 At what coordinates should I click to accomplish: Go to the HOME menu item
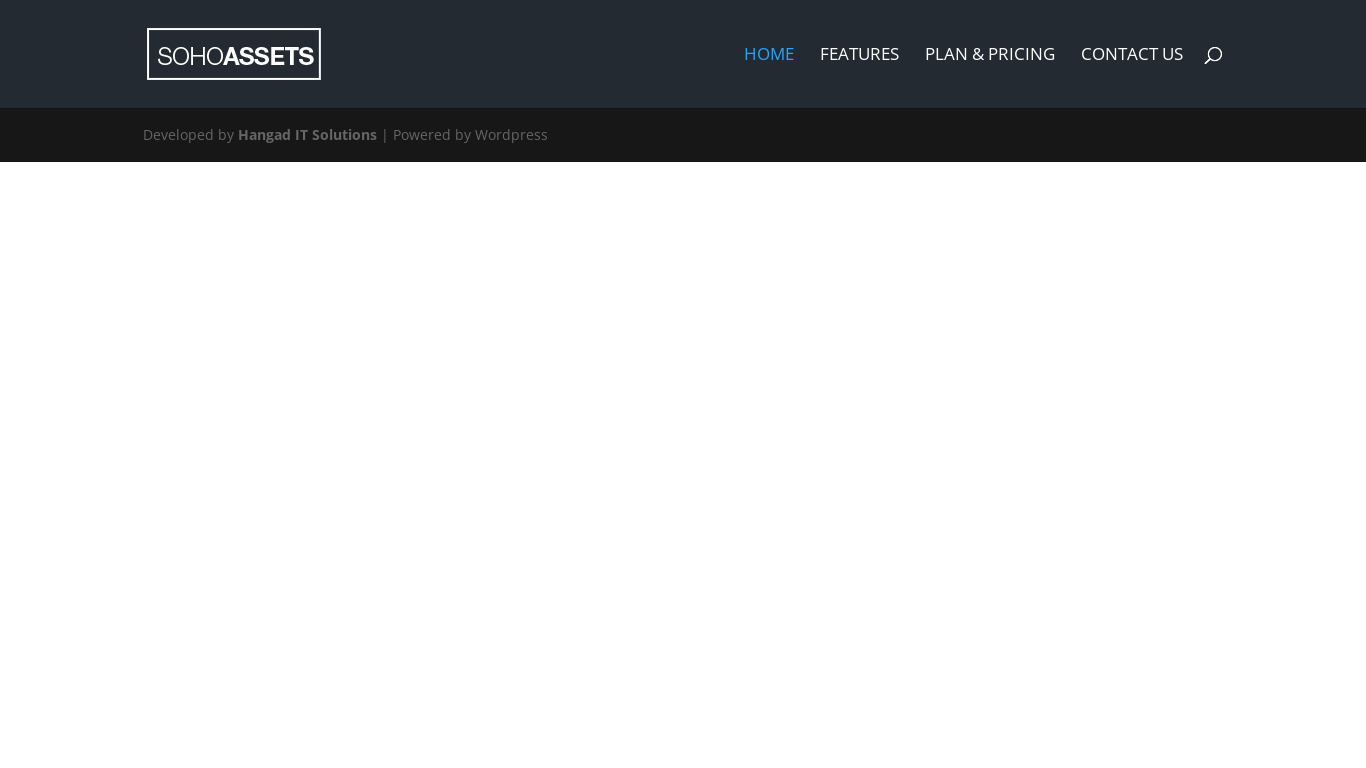769,54
